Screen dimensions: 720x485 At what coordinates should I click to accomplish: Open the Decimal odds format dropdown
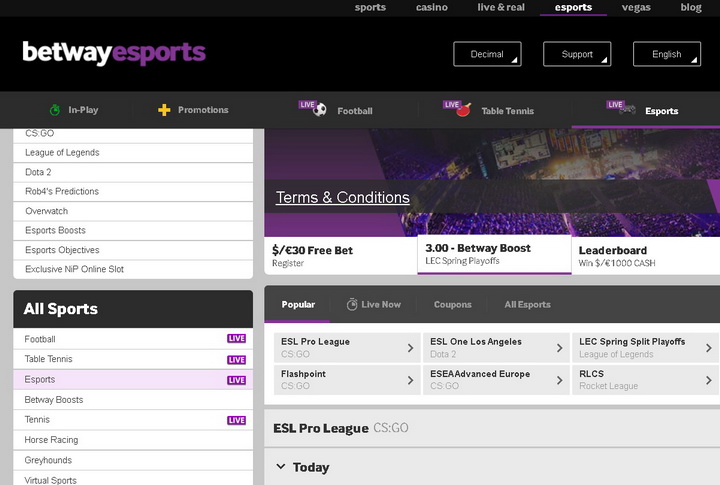[x=487, y=54]
